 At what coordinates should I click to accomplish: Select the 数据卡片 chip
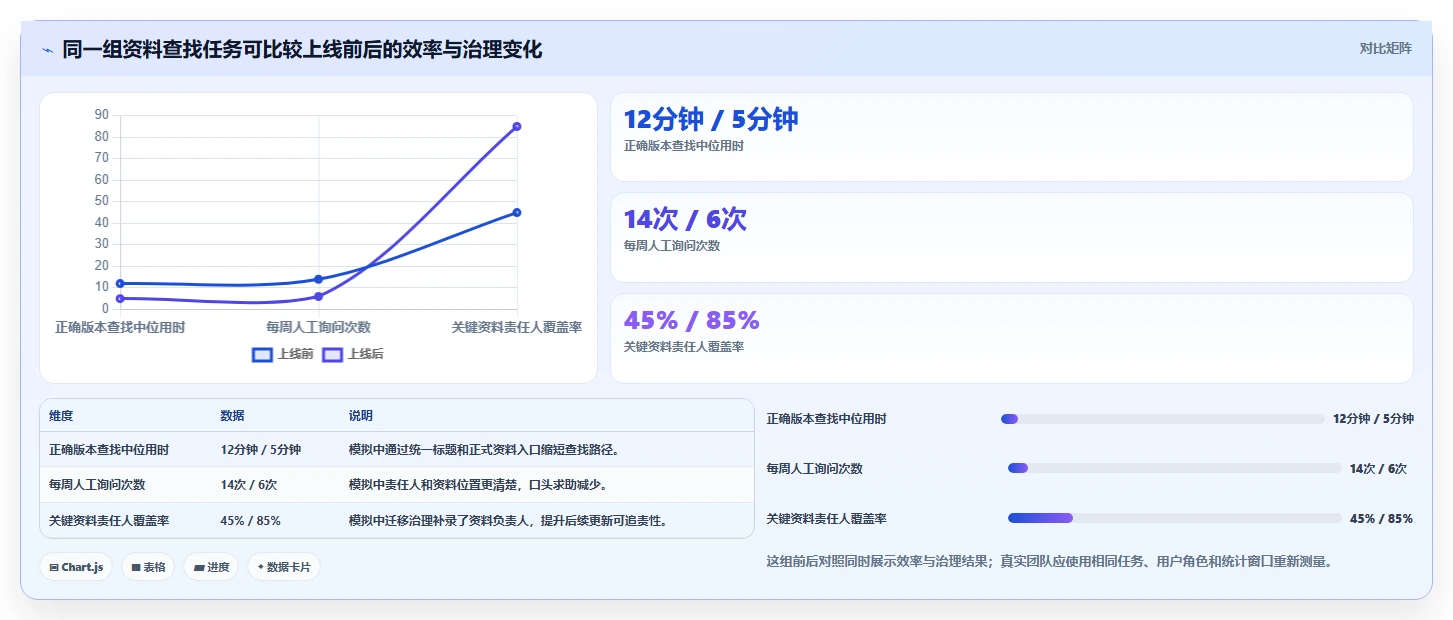[284, 567]
